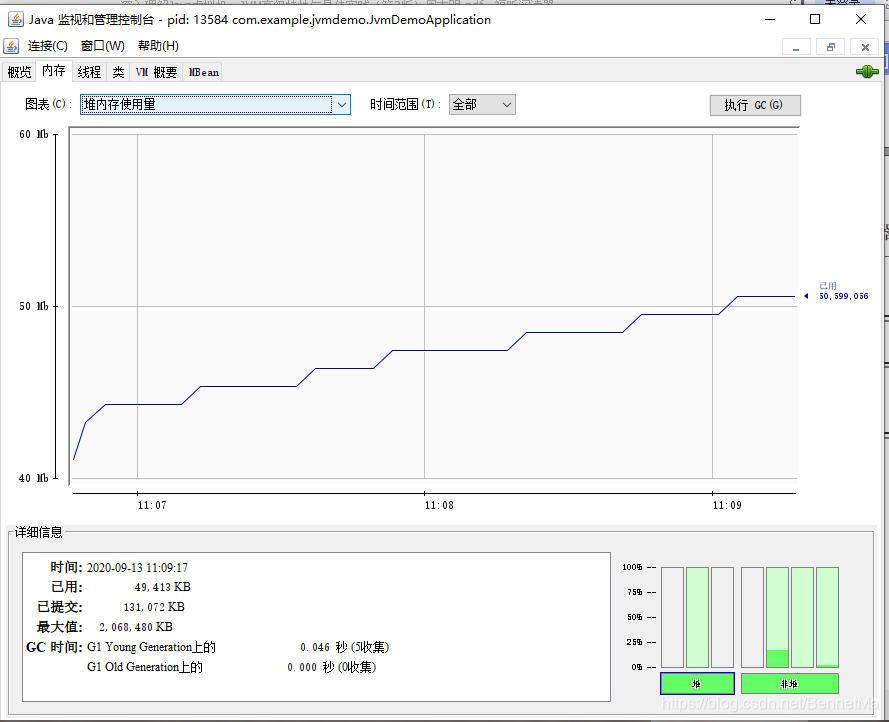
Task: Select the partially filled non-heap pool bar
Action: (777, 617)
